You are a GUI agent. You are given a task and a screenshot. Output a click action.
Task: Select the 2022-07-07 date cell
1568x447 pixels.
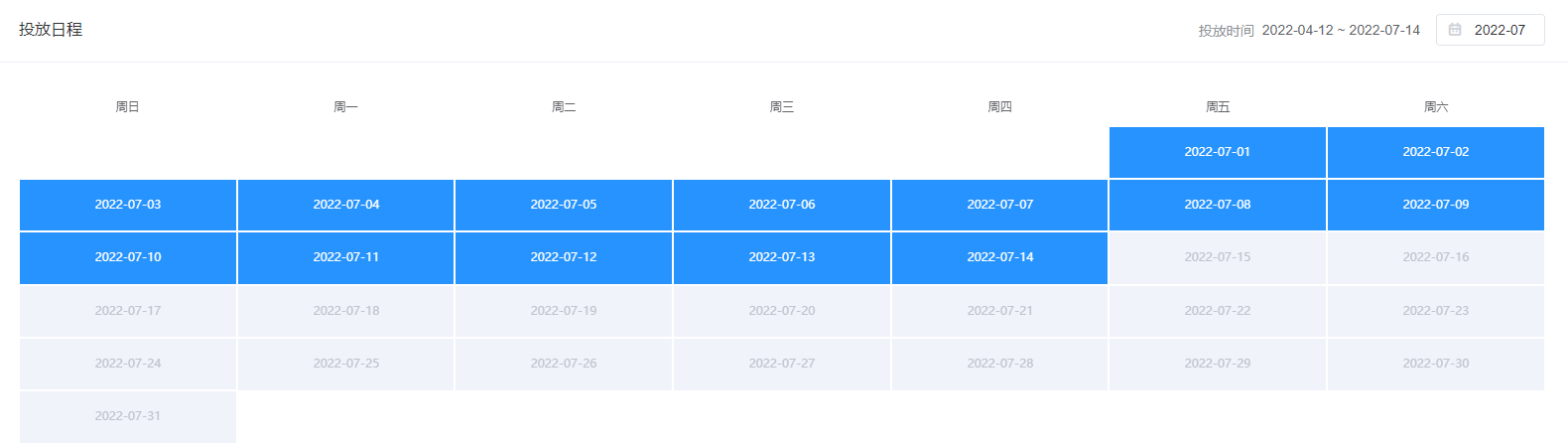pos(1000,205)
